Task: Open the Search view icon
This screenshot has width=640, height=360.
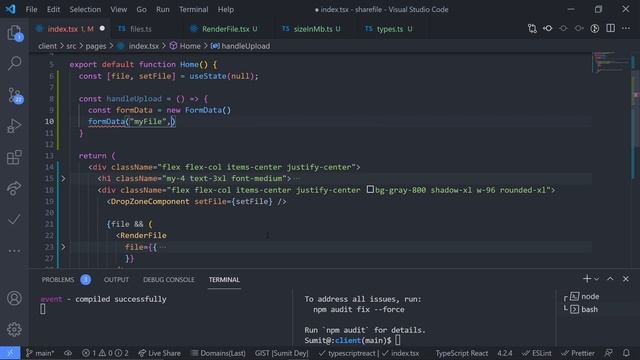Action: [x=14, y=63]
